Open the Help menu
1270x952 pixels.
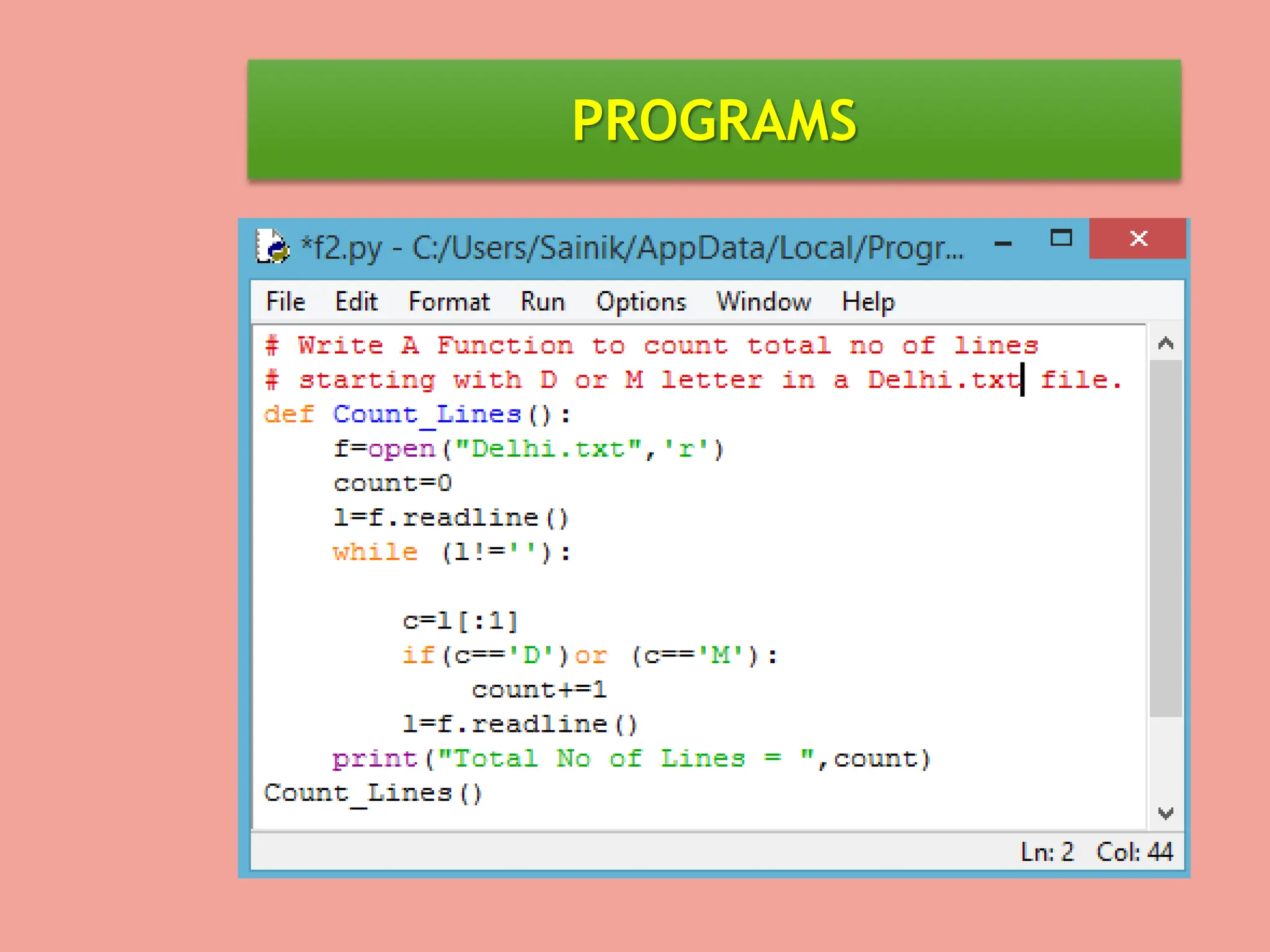pos(868,302)
